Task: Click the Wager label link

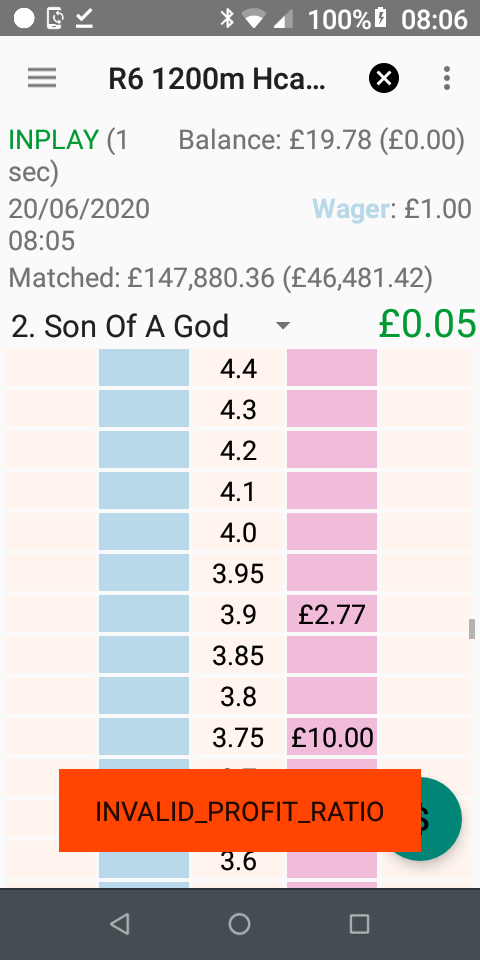Action: [x=351, y=210]
